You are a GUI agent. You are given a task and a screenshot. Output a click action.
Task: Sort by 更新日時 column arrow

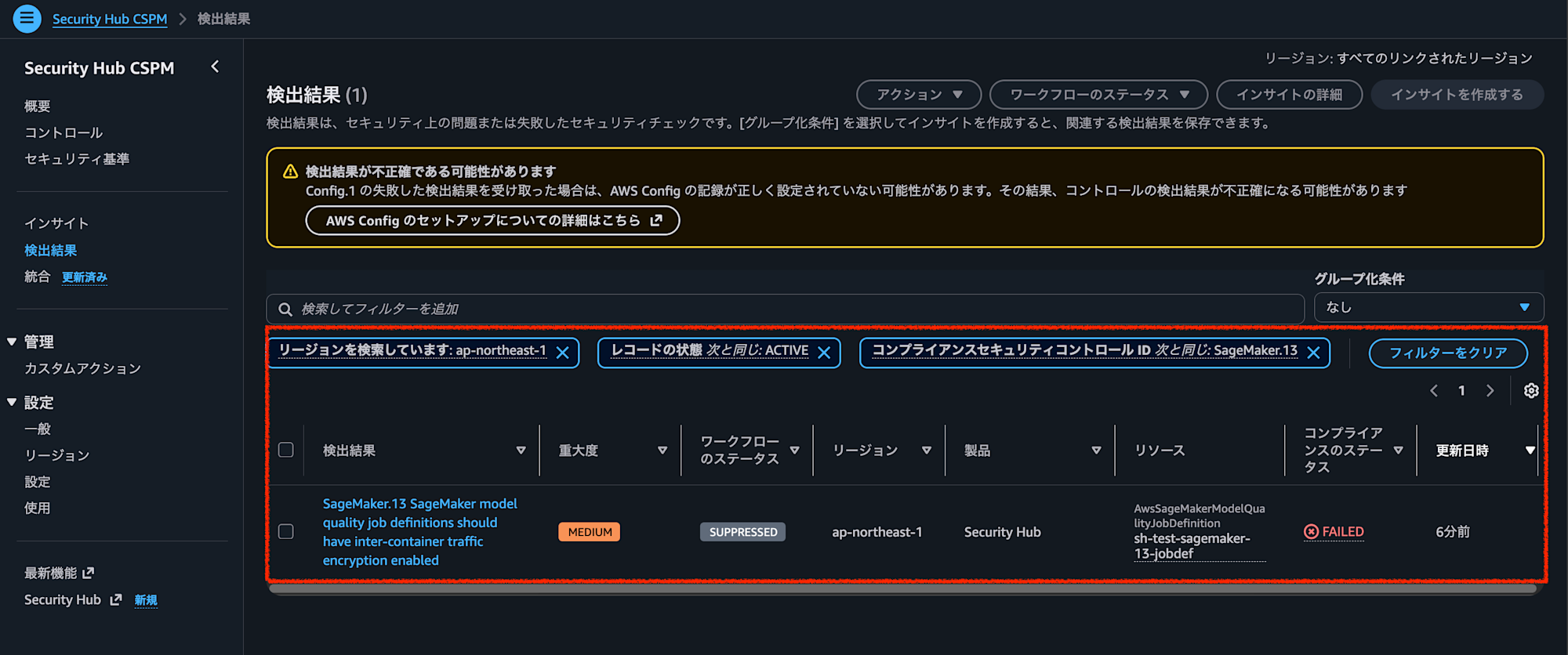pos(1530,451)
